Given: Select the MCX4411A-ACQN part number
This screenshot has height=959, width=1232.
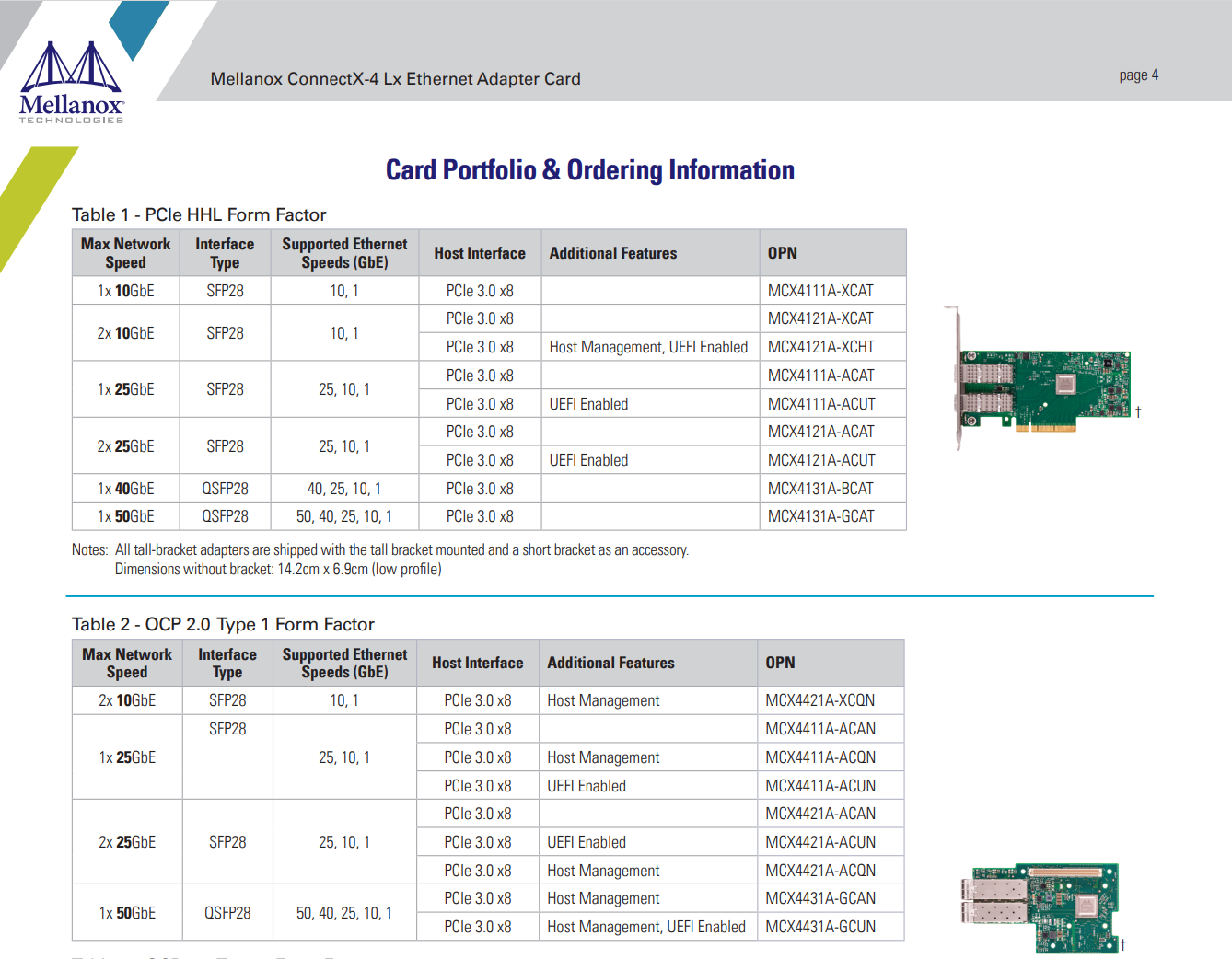Looking at the screenshot, I should [819, 757].
